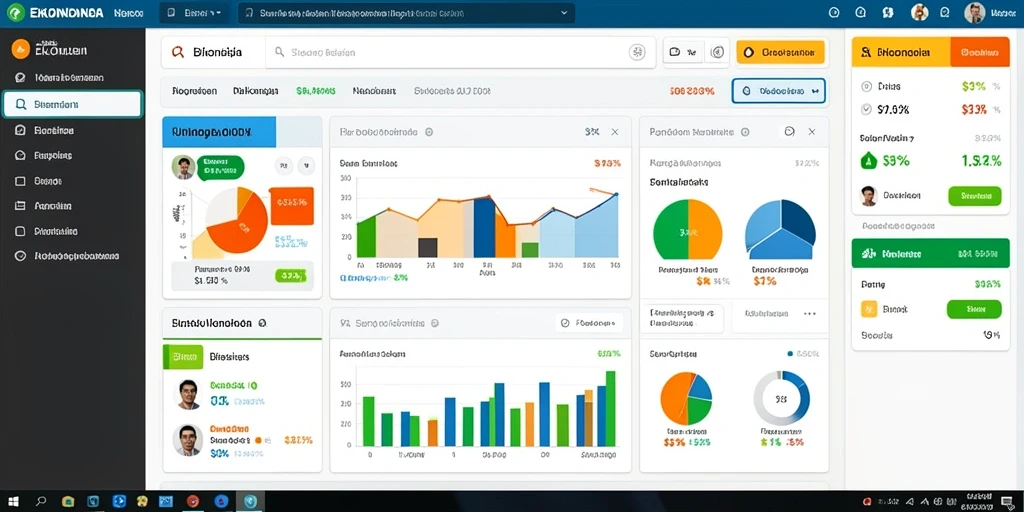This screenshot has height=512, width=1024.
Task: Click the round icon inside the search field's right end
Action: click(637, 53)
